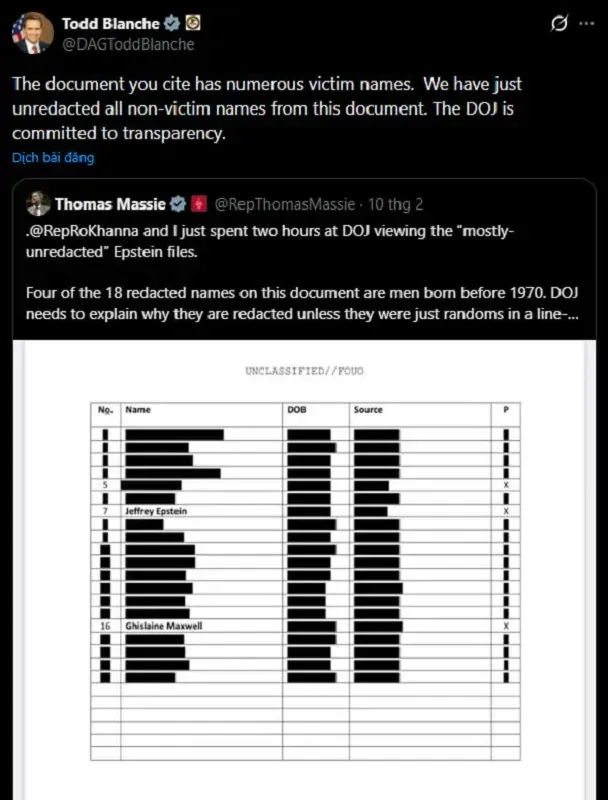The image size is (608, 800).
Task: Click the DOJ affiliation badge beside Todd Blanche
Action: pyautogui.click(x=191, y=23)
